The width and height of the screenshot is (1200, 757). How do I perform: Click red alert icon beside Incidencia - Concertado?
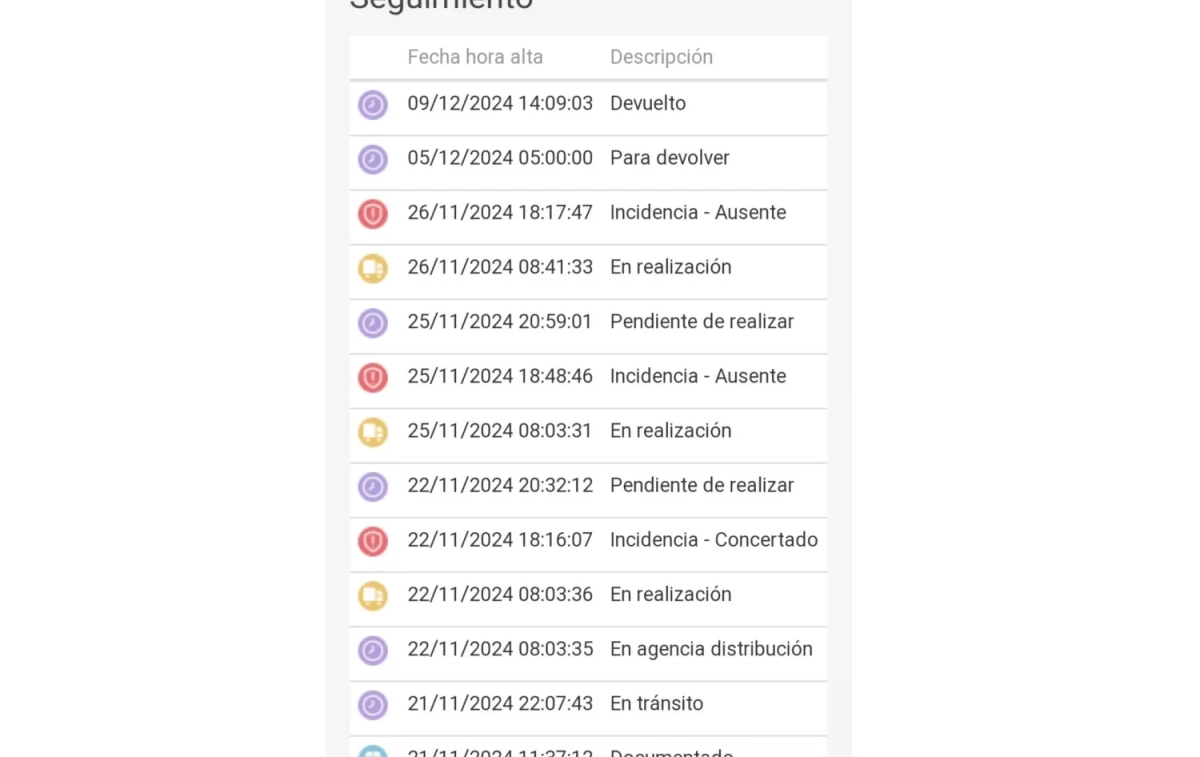point(373,541)
